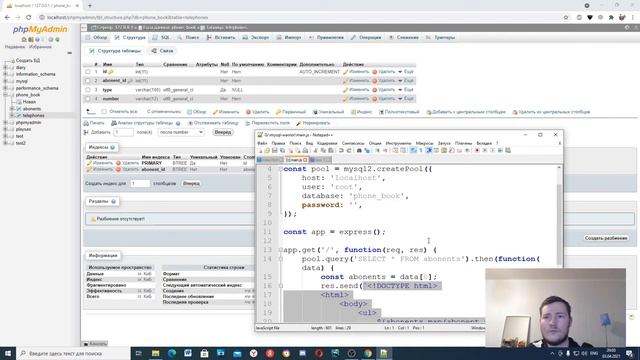Open the Кодировки menu in Notepad++
Image resolution: width=640 pixels, height=360 pixels.
(x=327, y=143)
